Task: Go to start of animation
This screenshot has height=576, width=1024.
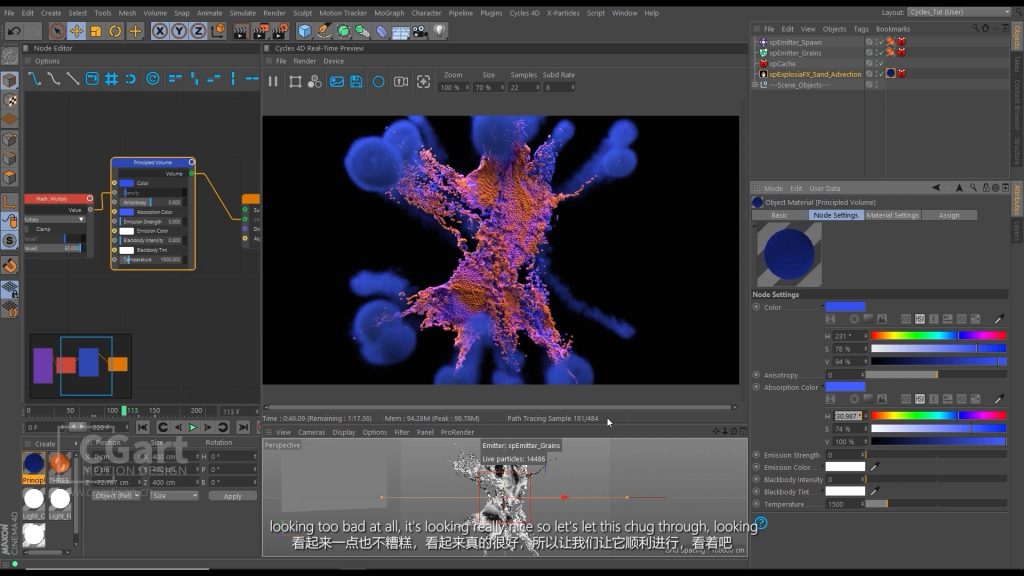Action: point(142,427)
